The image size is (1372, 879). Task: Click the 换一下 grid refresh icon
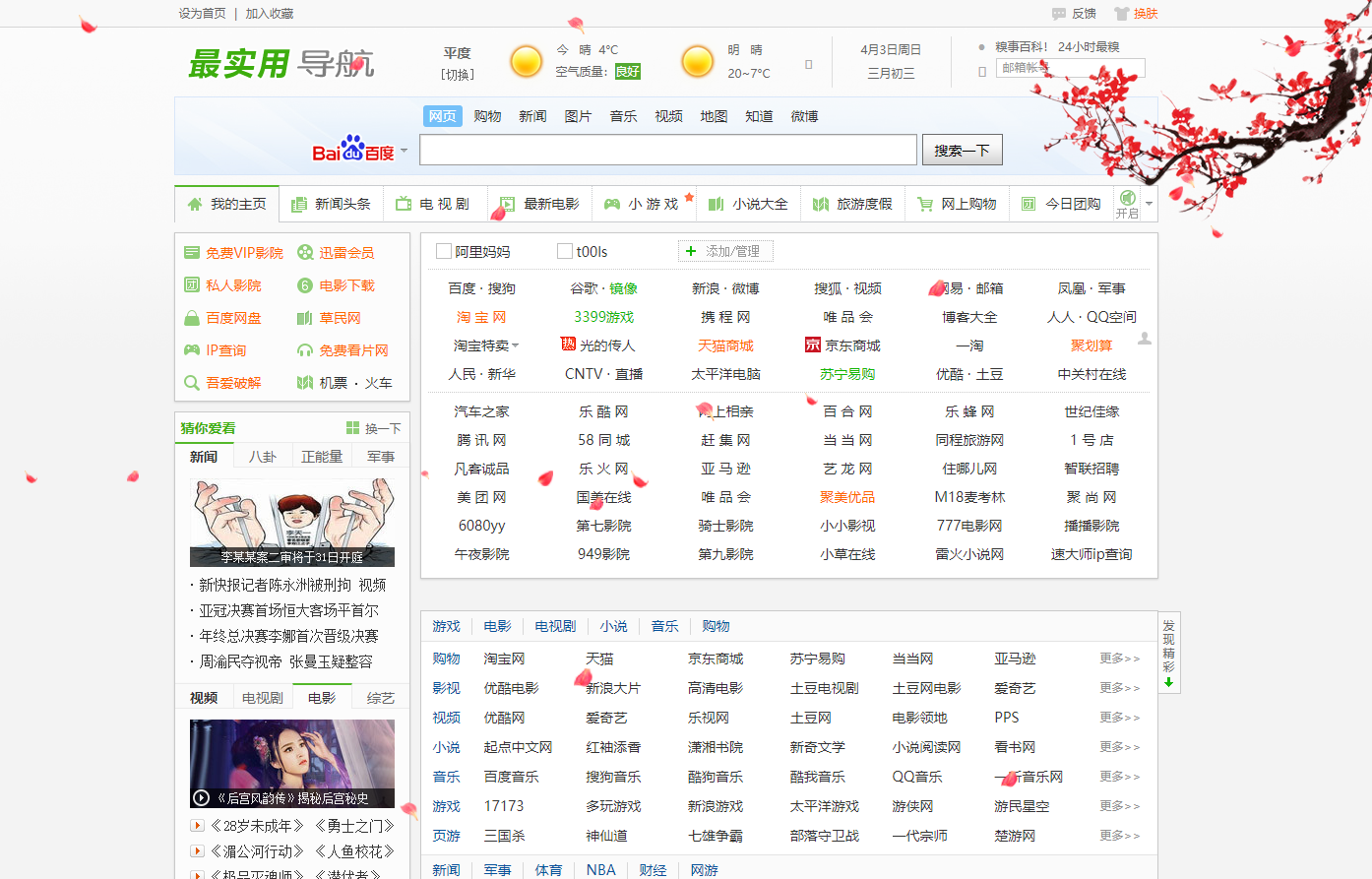352,428
